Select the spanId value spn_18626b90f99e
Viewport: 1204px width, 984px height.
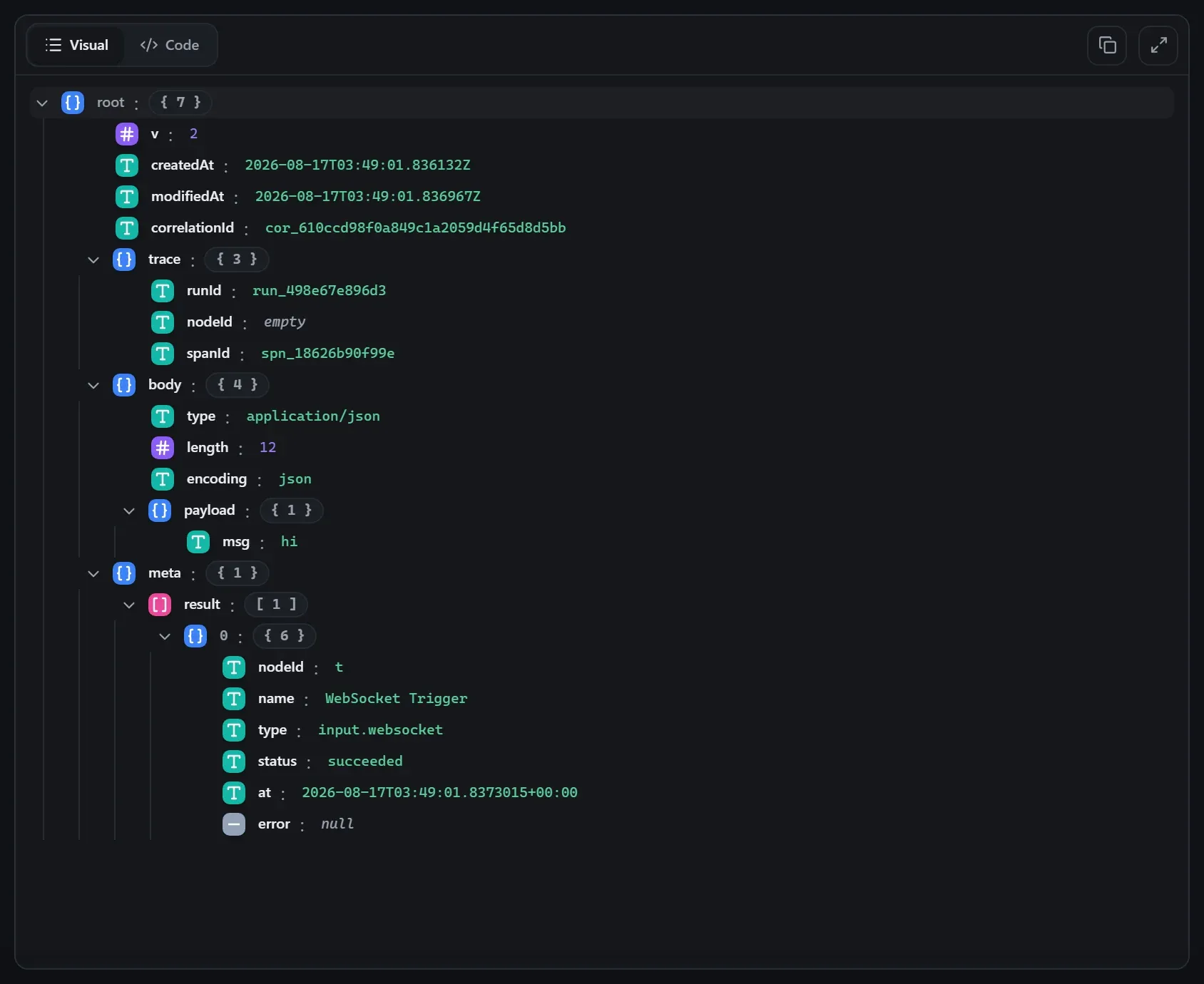(x=328, y=353)
